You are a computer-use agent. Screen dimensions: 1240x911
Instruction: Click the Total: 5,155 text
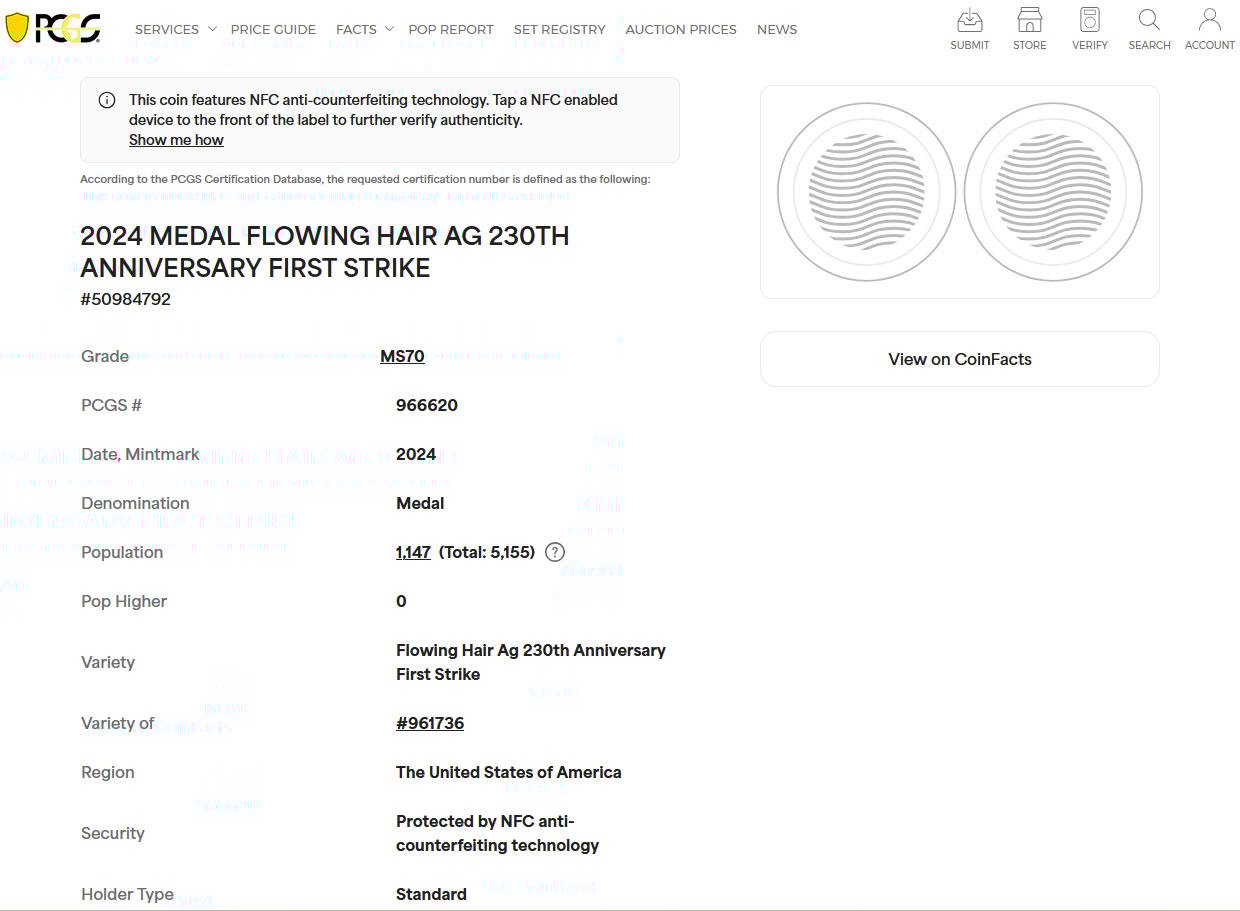click(487, 552)
